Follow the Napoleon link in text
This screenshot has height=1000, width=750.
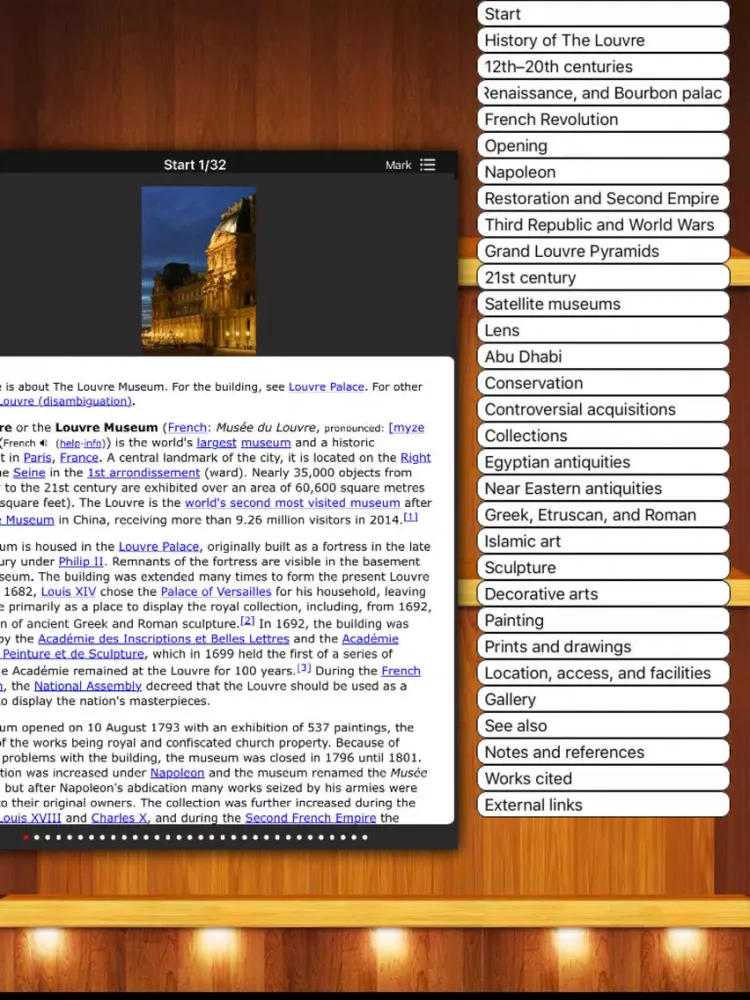[177, 772]
